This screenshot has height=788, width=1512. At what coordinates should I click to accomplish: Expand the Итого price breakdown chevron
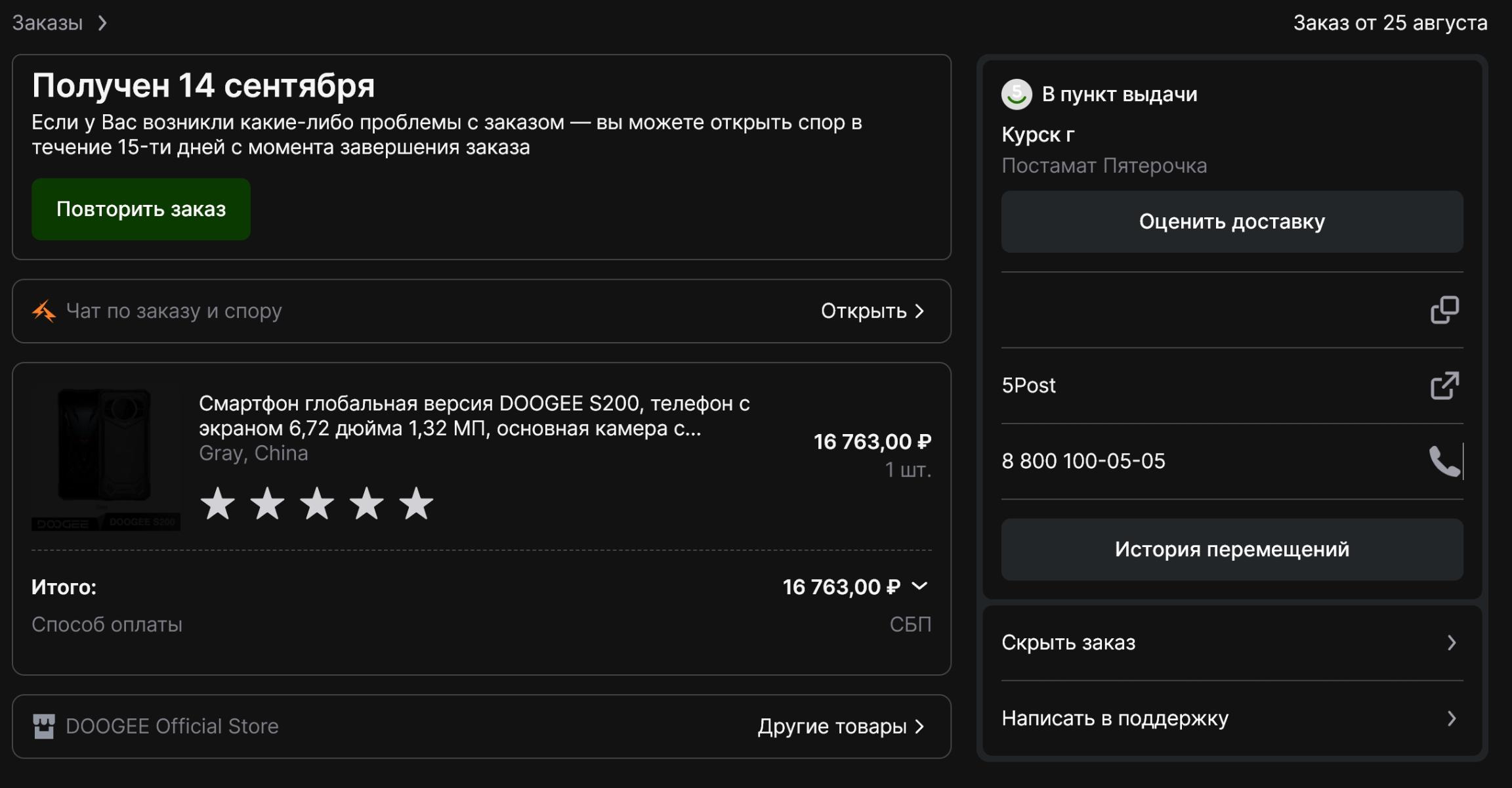click(x=920, y=586)
